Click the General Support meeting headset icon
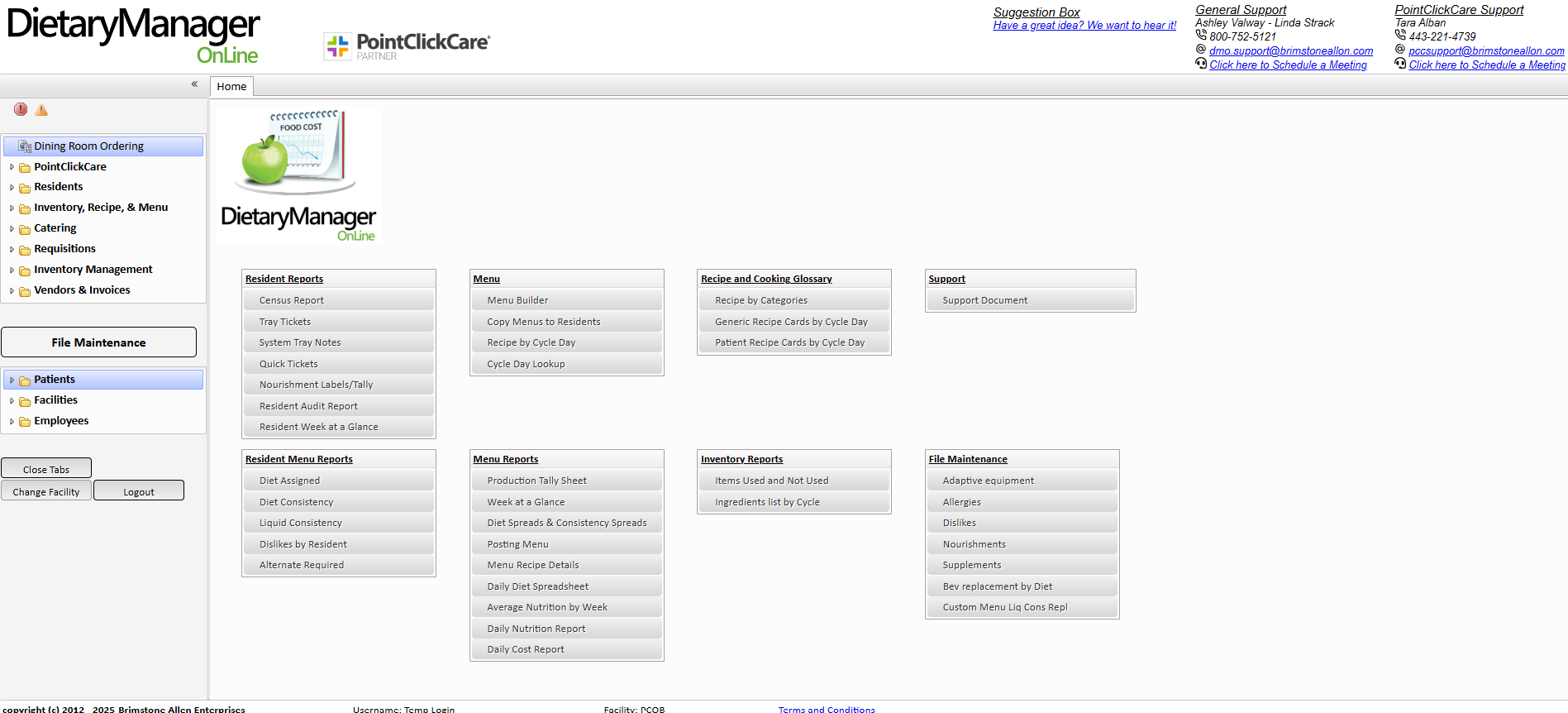The image size is (1568, 713). 1201,64
